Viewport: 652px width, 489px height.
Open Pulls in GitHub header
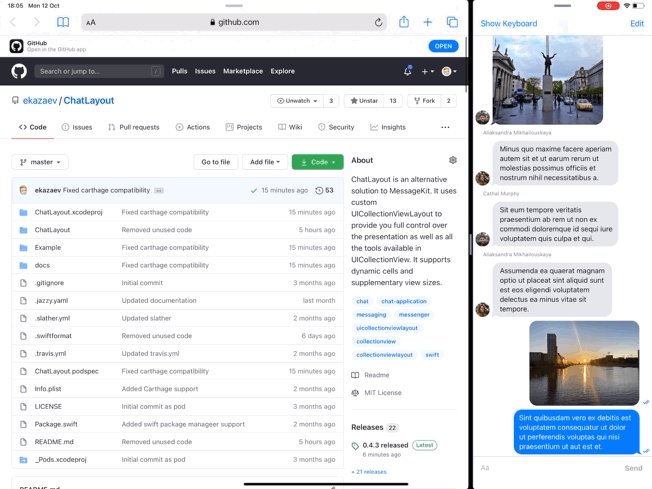pos(179,71)
